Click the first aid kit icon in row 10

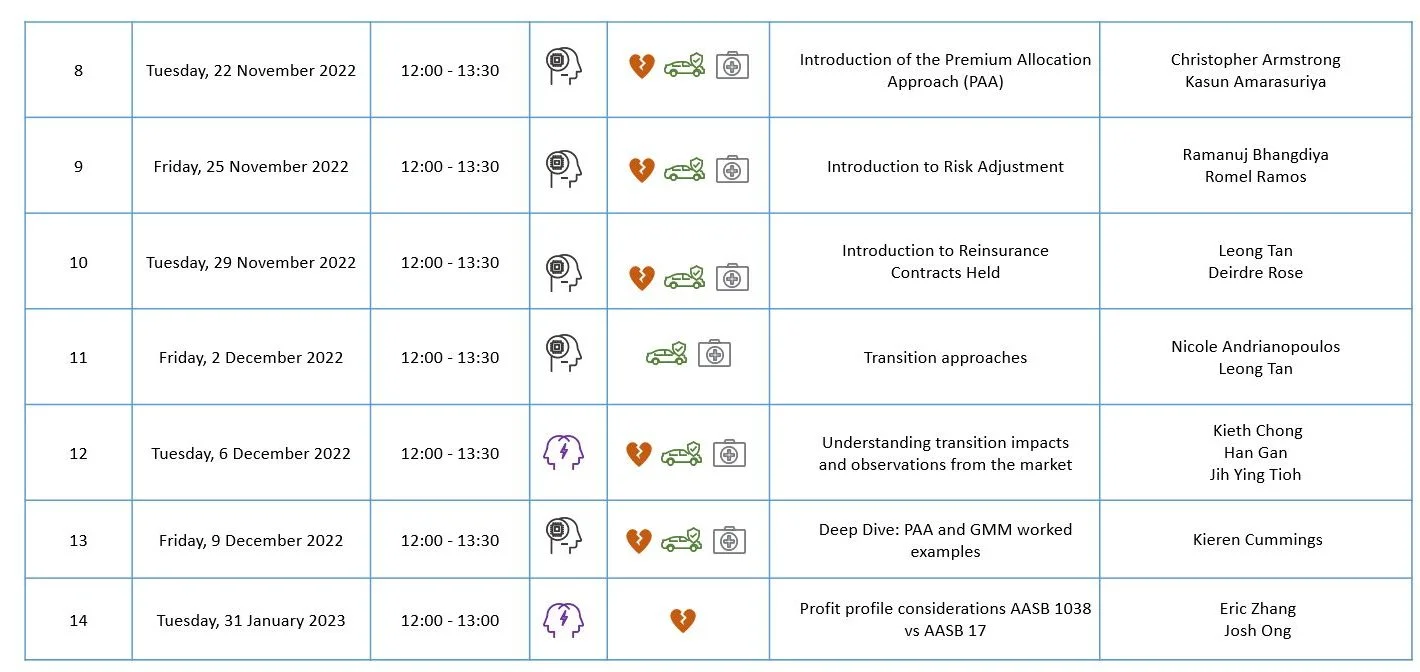pos(732,277)
